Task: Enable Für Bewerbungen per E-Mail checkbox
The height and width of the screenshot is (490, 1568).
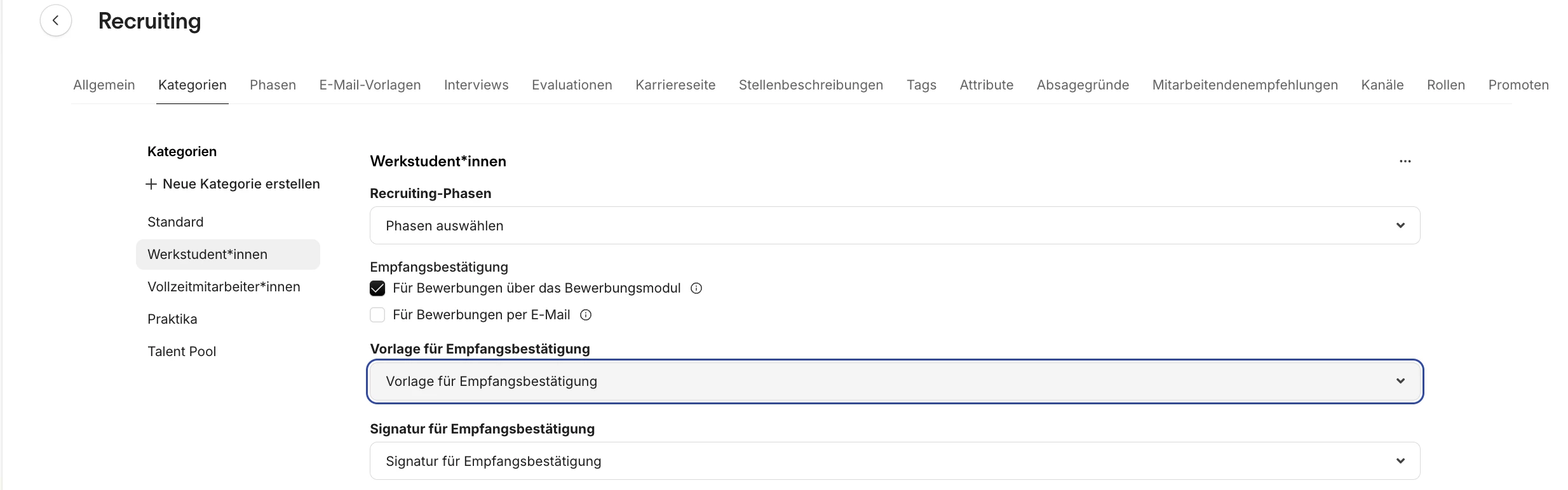Action: [x=377, y=315]
